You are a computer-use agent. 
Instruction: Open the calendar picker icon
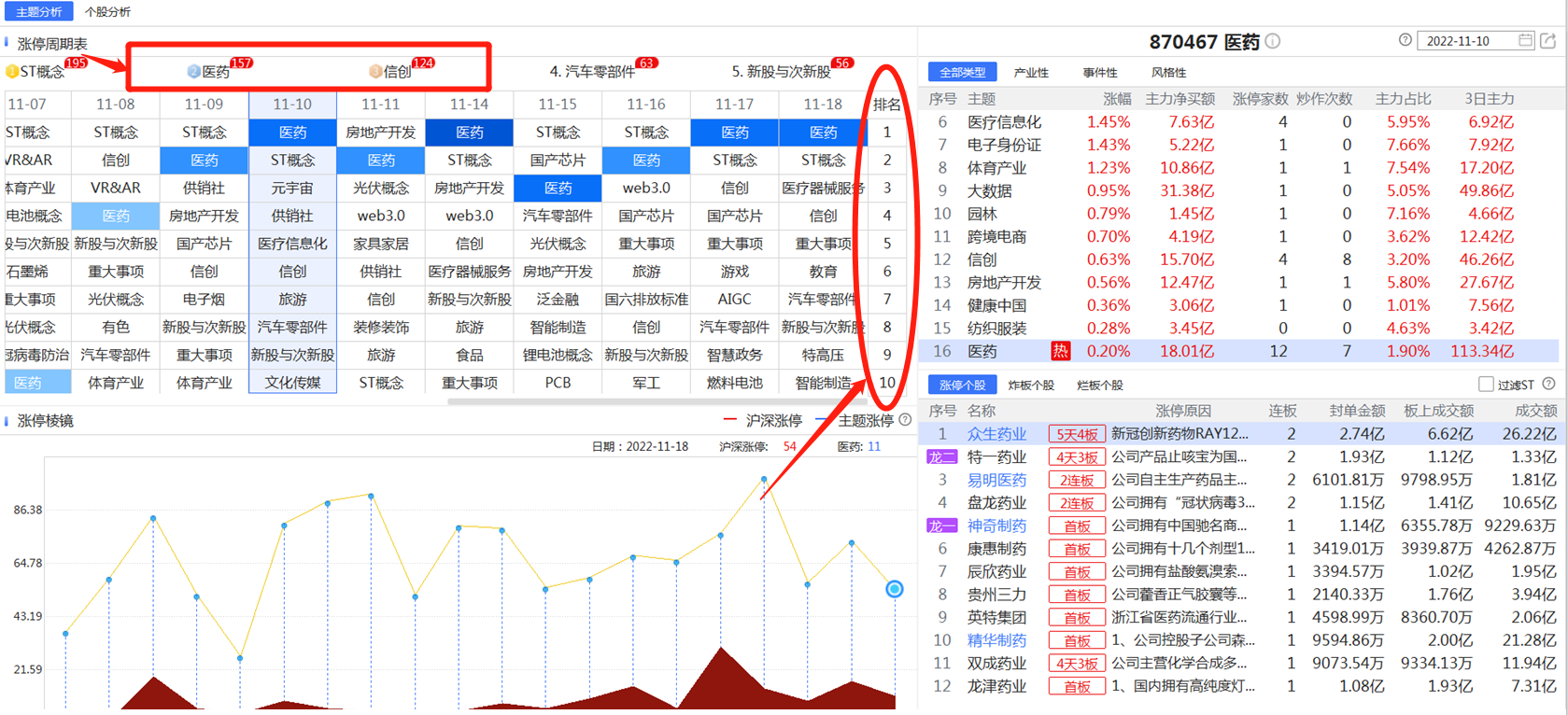click(x=1525, y=40)
